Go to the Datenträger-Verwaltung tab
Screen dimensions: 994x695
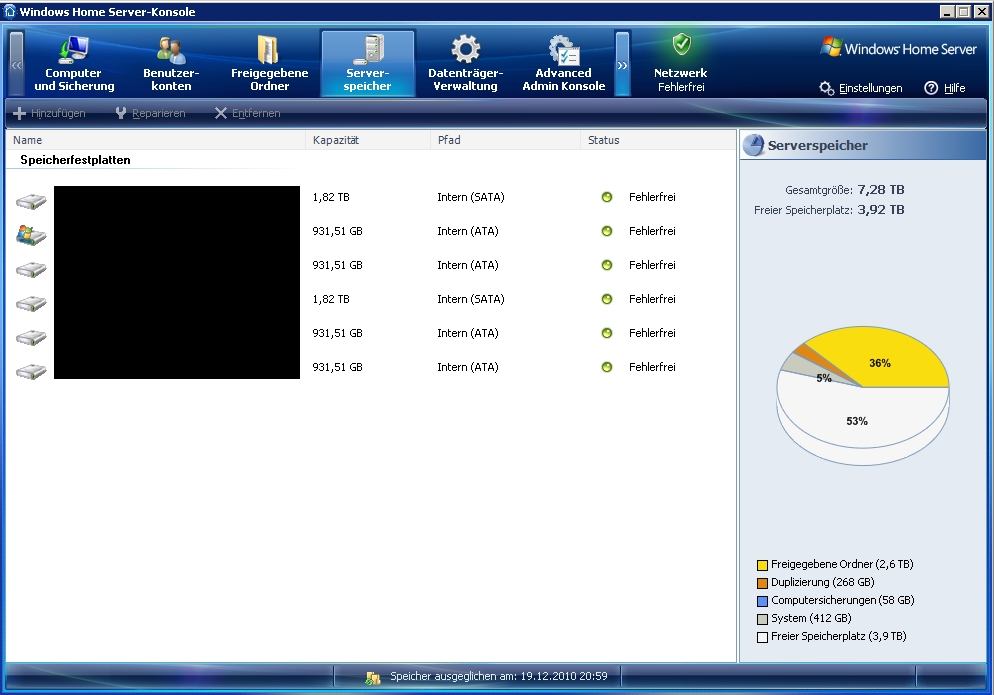(465, 63)
